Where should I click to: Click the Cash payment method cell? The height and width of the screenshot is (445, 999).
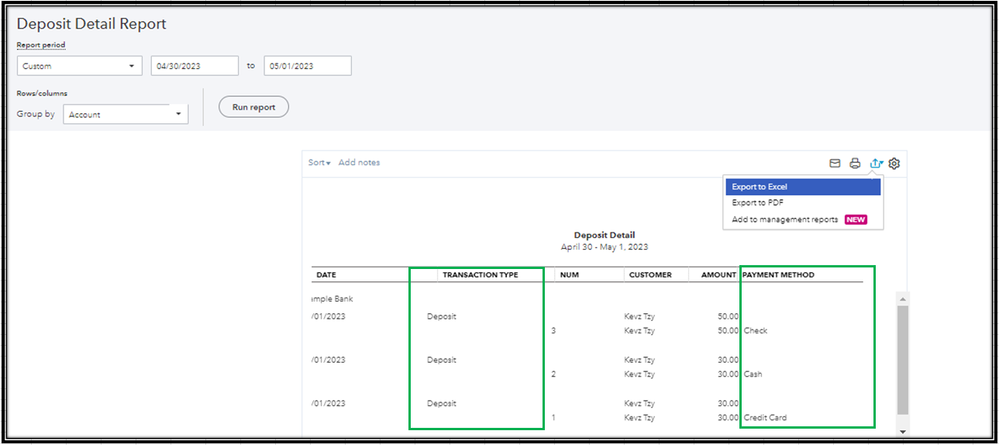(x=753, y=374)
